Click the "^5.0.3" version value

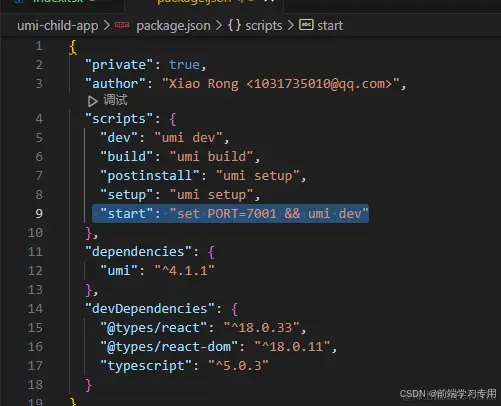click(x=238, y=366)
